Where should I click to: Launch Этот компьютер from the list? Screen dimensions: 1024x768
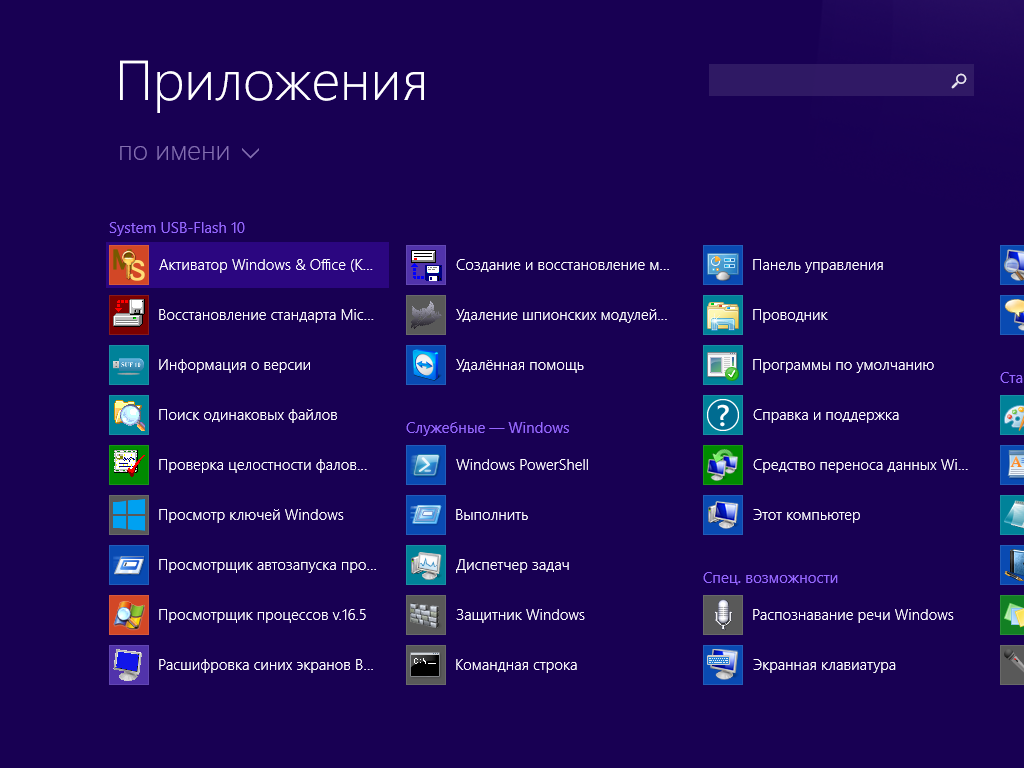click(806, 515)
